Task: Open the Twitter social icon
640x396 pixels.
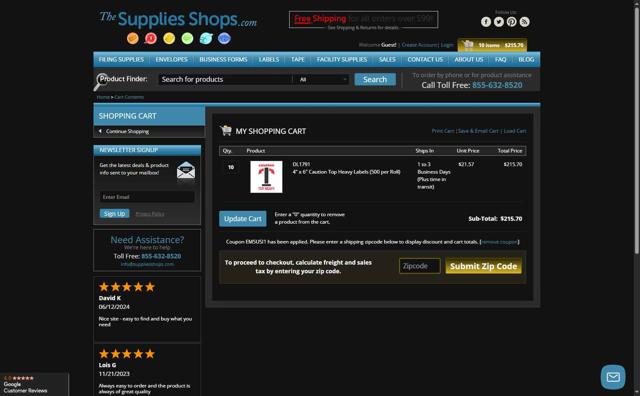Action: click(x=499, y=22)
